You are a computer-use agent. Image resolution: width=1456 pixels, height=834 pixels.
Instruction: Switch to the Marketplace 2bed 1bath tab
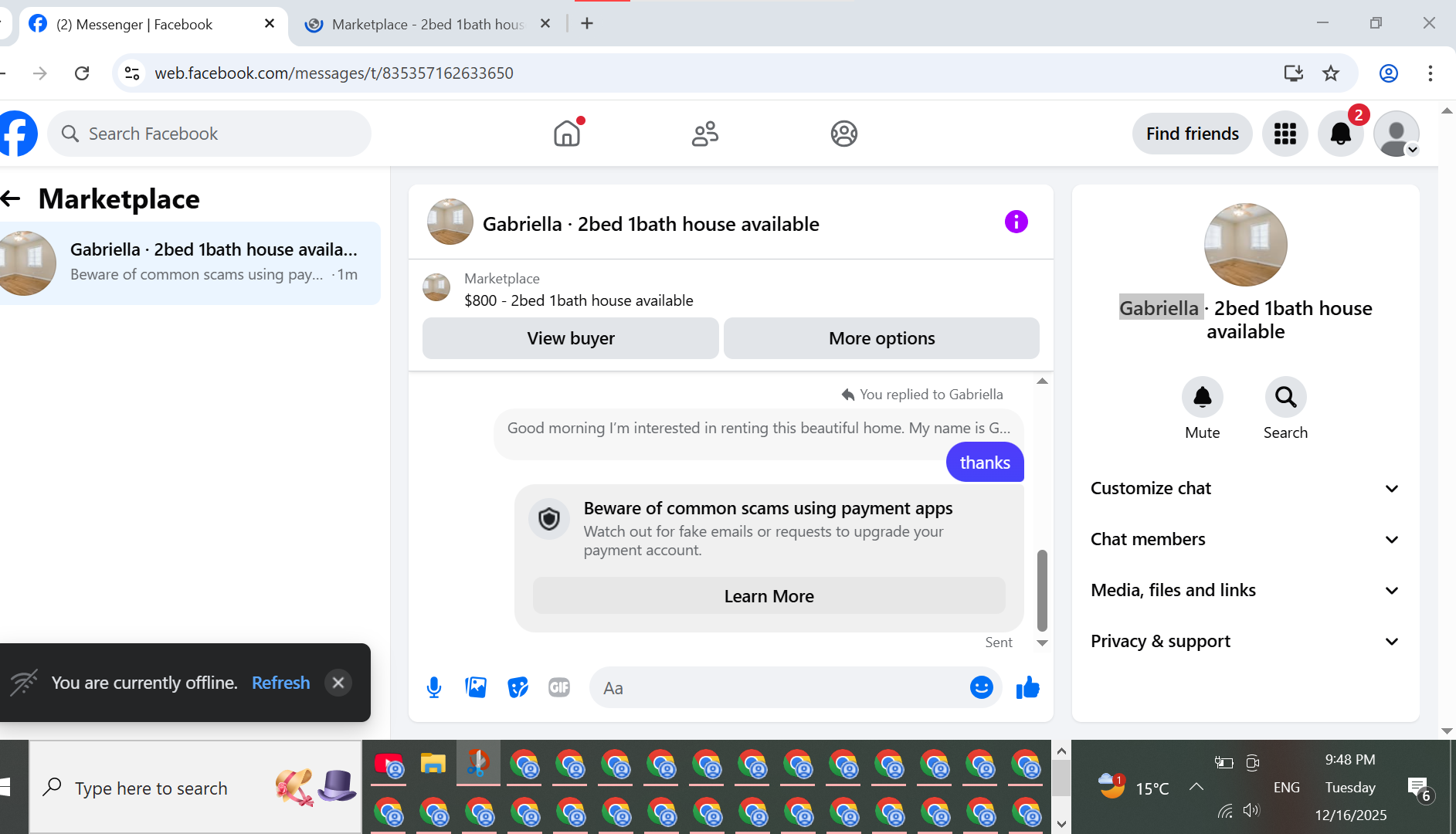(425, 24)
